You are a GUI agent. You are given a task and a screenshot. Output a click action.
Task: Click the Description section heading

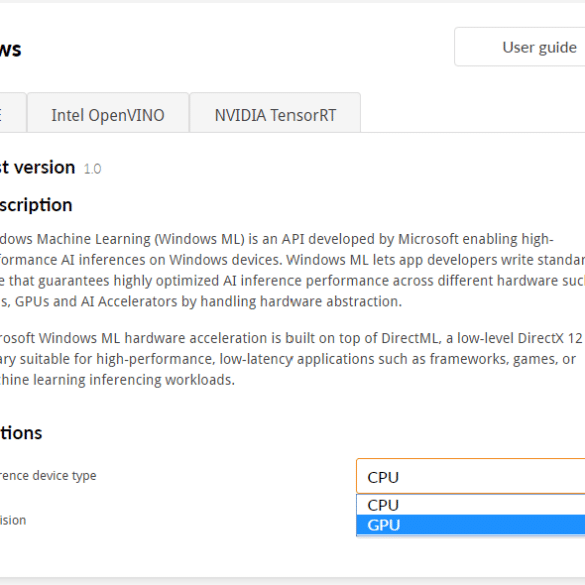36,205
